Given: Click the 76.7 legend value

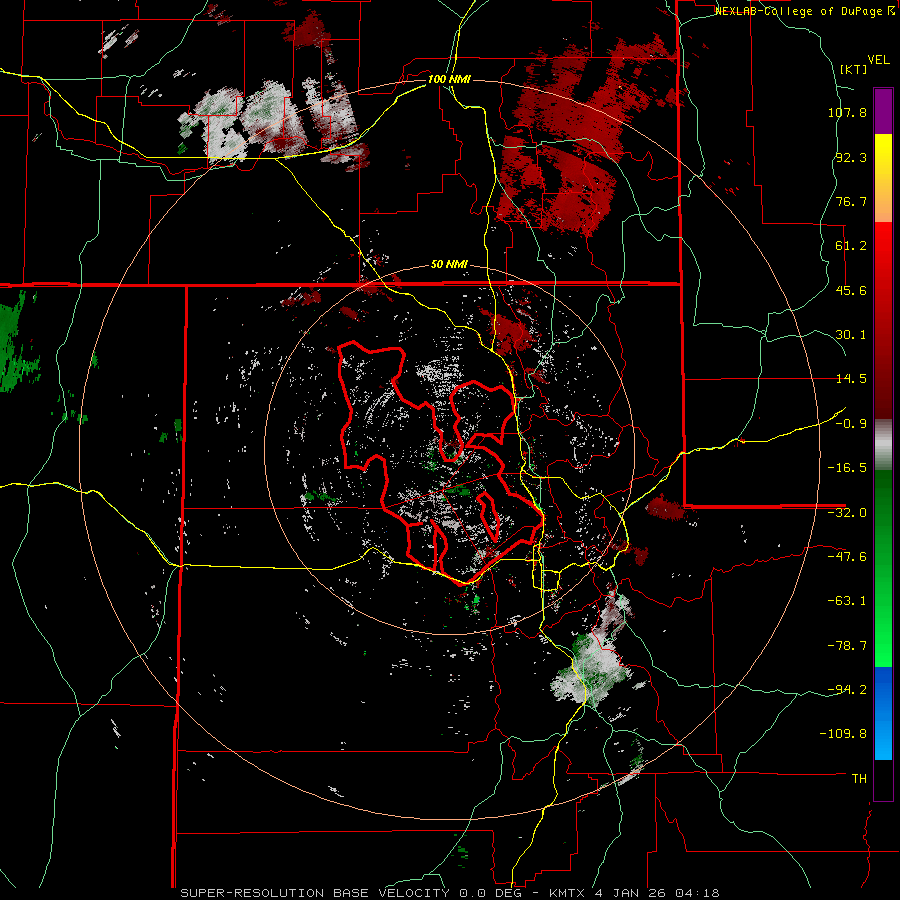Looking at the screenshot, I should (x=851, y=201).
